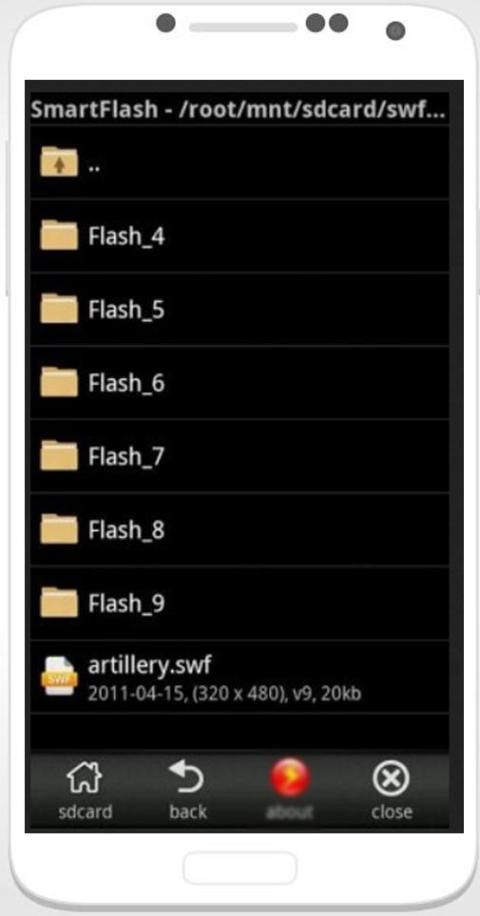Image resolution: width=480 pixels, height=916 pixels.
Task: Click the Flash_4 folder icon
Action: [59, 235]
